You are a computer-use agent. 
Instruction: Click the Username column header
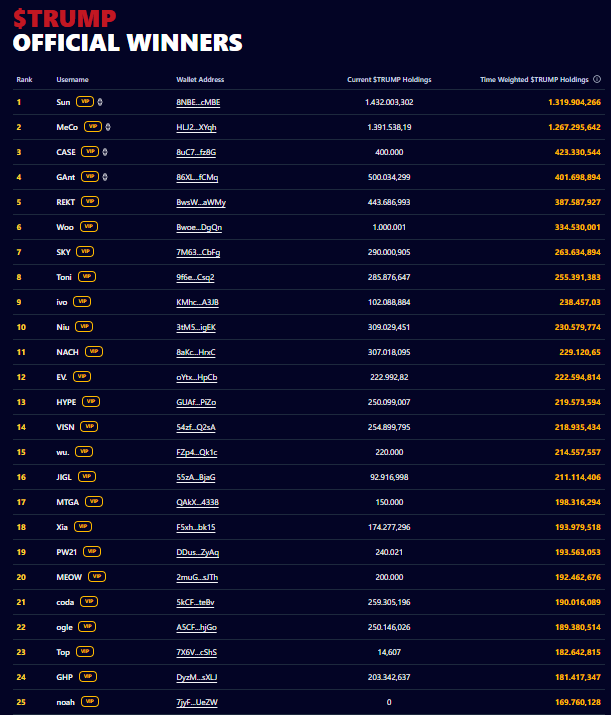[72, 79]
